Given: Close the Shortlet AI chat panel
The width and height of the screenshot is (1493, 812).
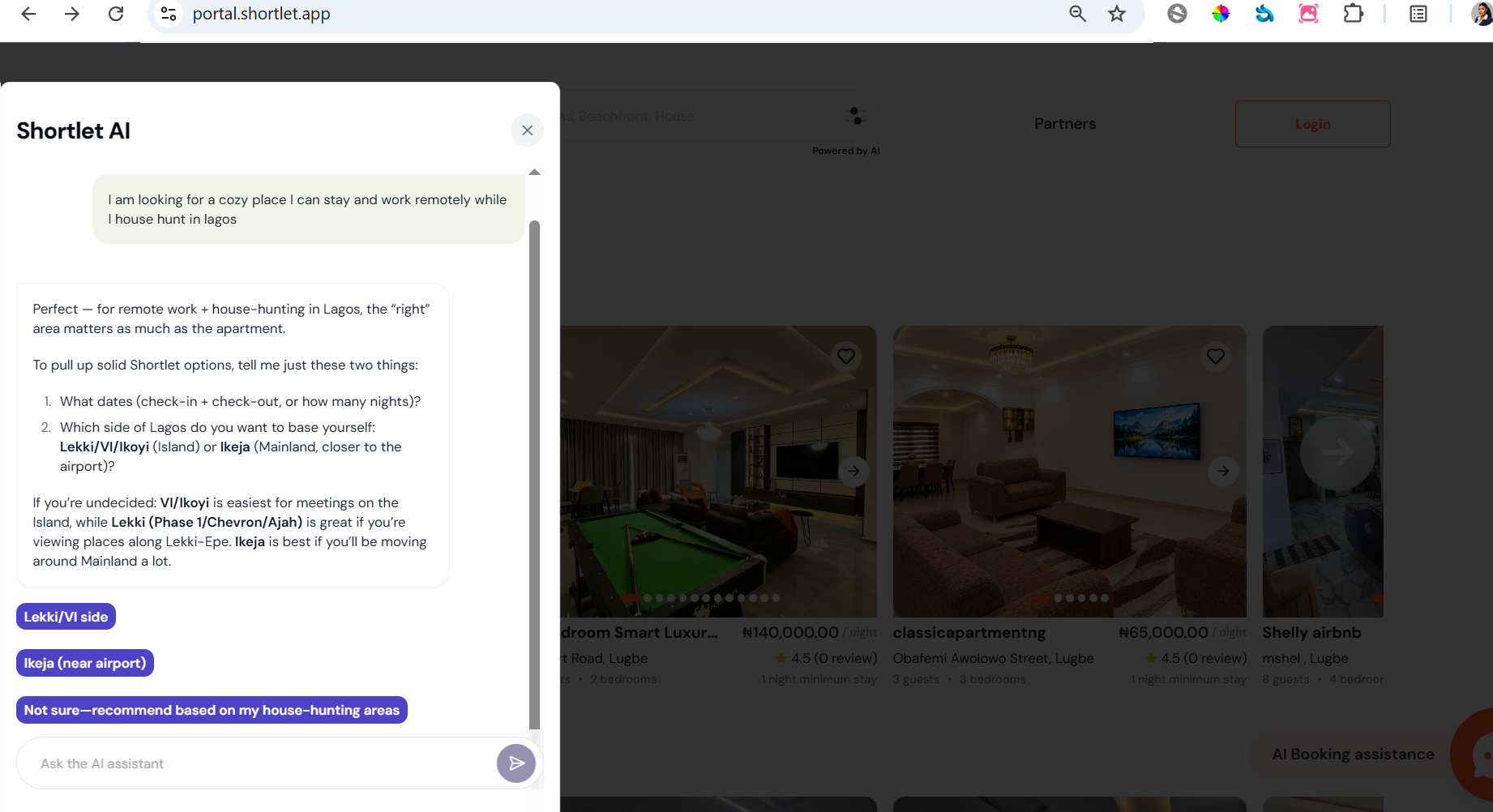Looking at the screenshot, I should pyautogui.click(x=527, y=130).
